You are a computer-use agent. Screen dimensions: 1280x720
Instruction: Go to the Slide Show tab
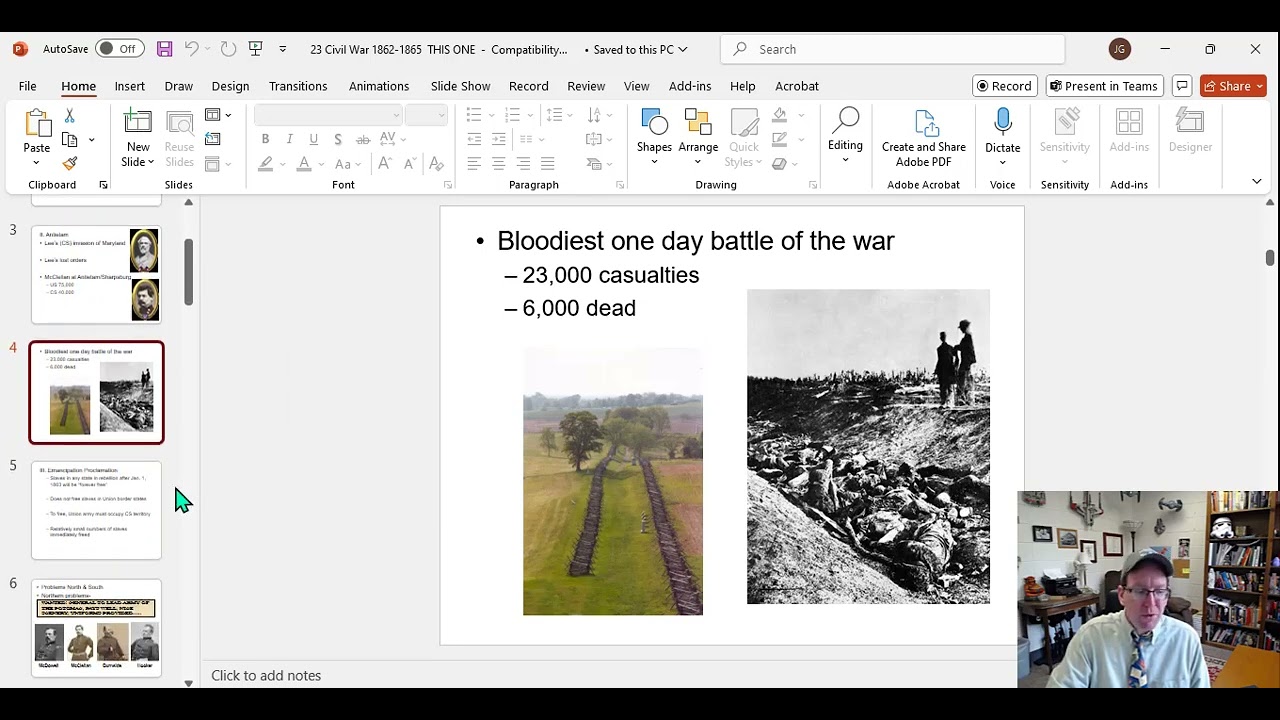pyautogui.click(x=460, y=86)
